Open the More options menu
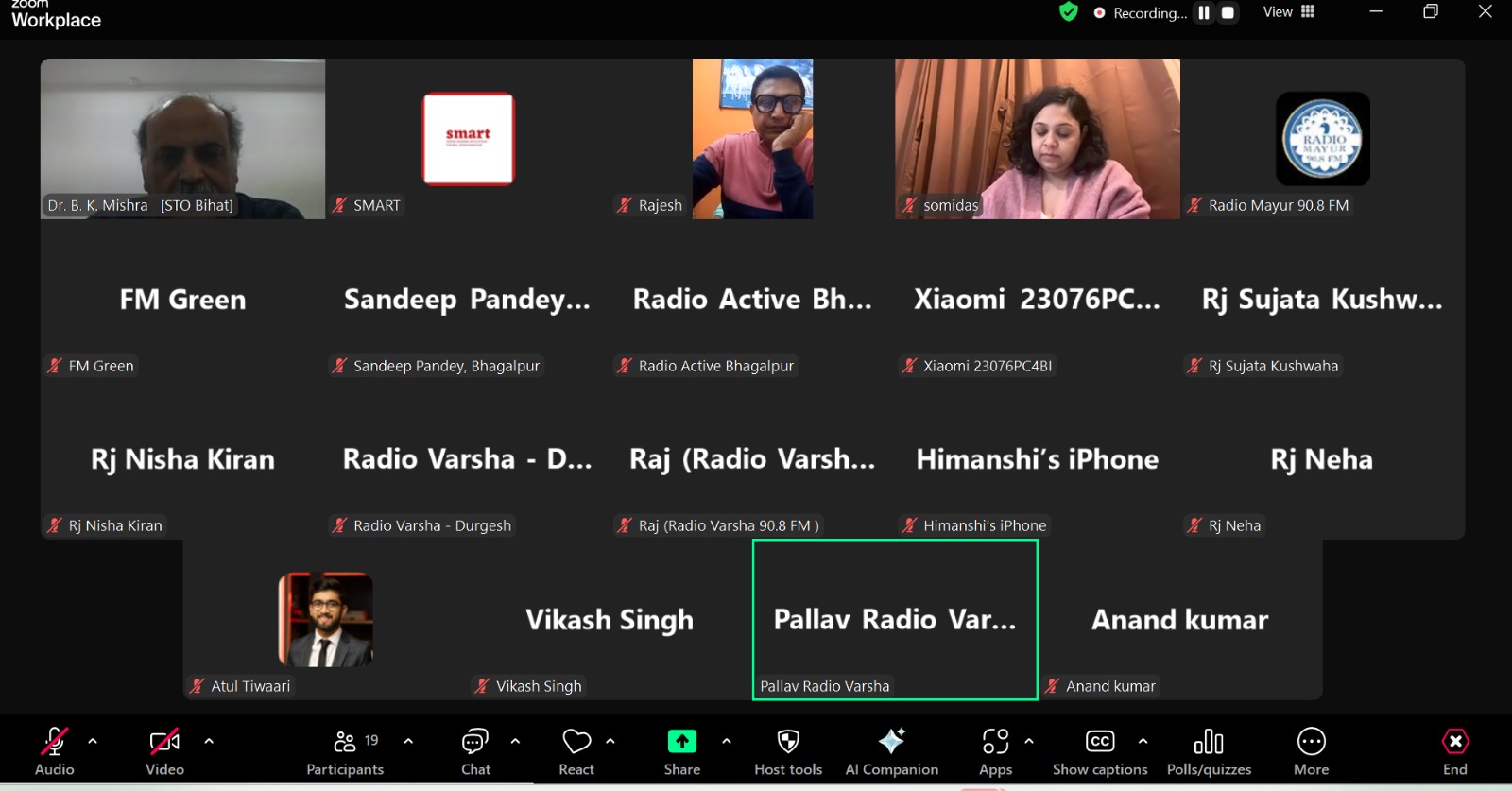This screenshot has height=791, width=1512. [1311, 752]
